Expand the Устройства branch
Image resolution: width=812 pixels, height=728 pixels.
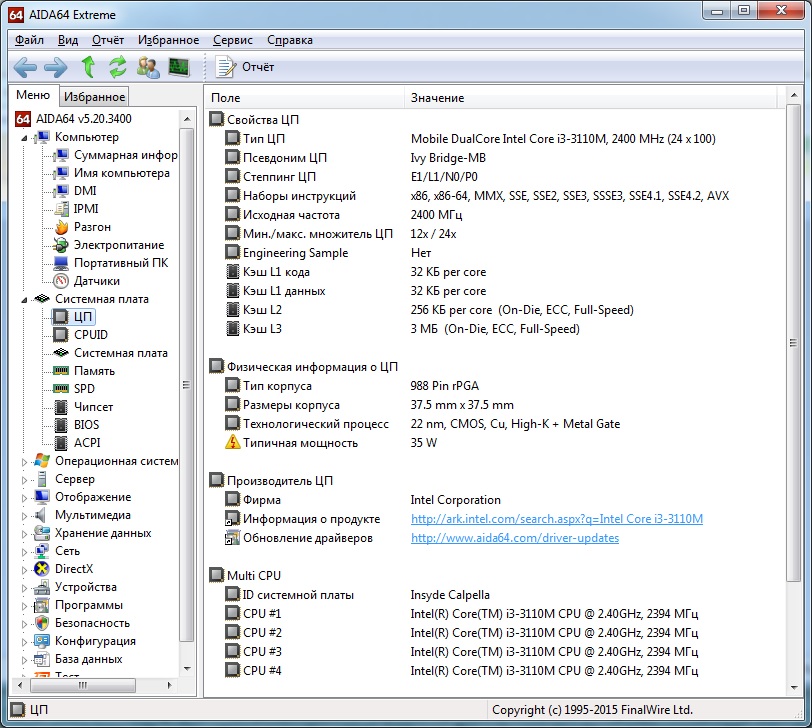[x=24, y=588]
